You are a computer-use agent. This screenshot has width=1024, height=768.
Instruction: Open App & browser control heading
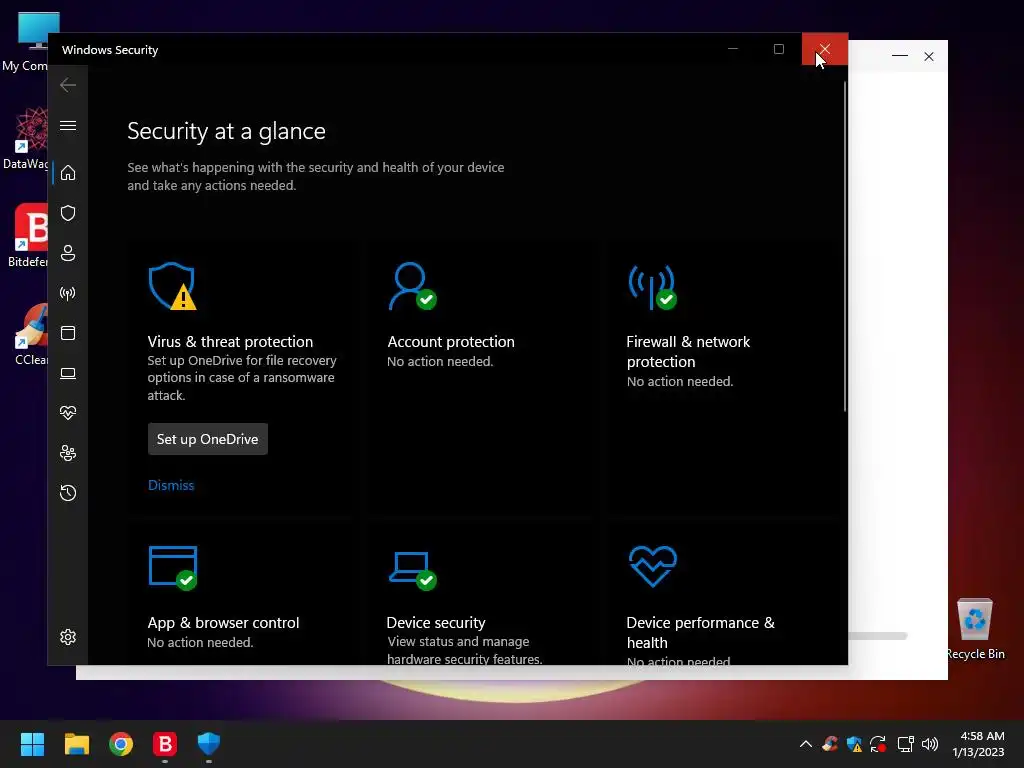click(223, 622)
